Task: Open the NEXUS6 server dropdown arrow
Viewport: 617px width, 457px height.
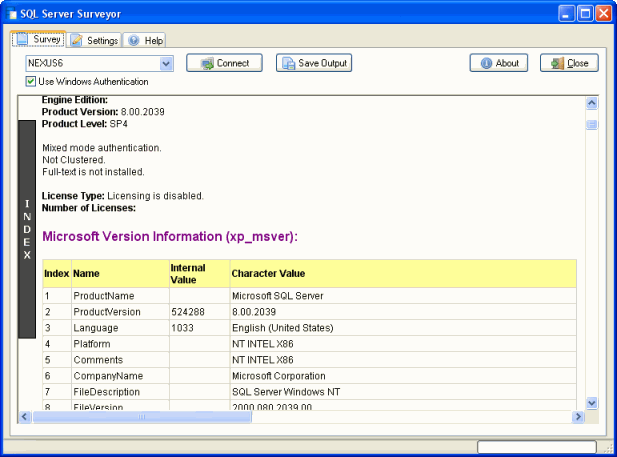Action: pos(166,63)
